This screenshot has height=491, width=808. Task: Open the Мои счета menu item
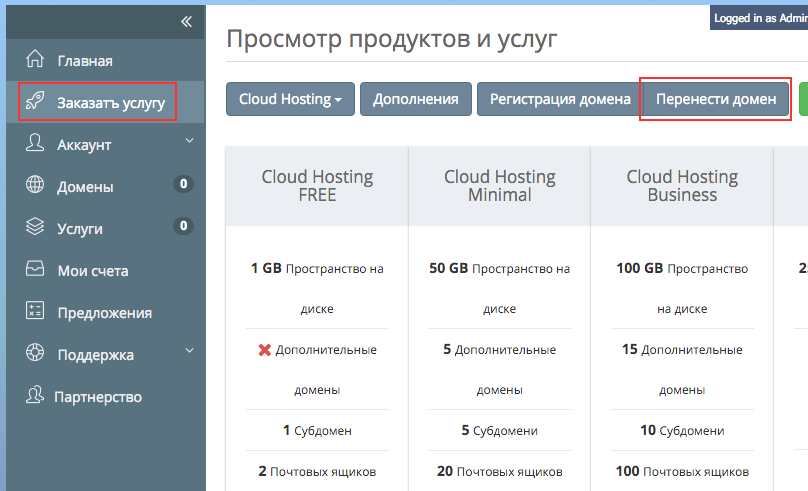93,270
